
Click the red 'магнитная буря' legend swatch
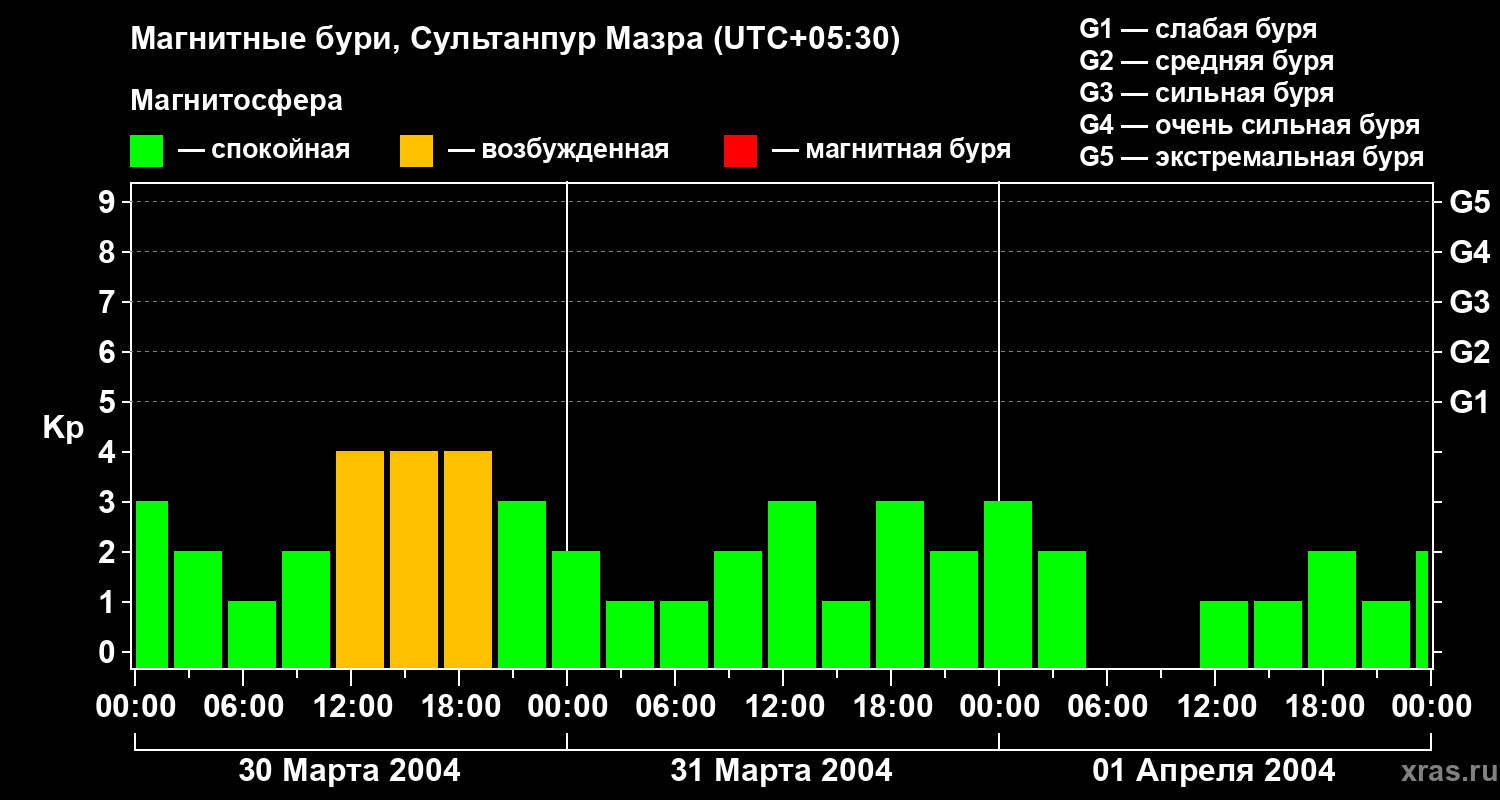click(x=740, y=151)
